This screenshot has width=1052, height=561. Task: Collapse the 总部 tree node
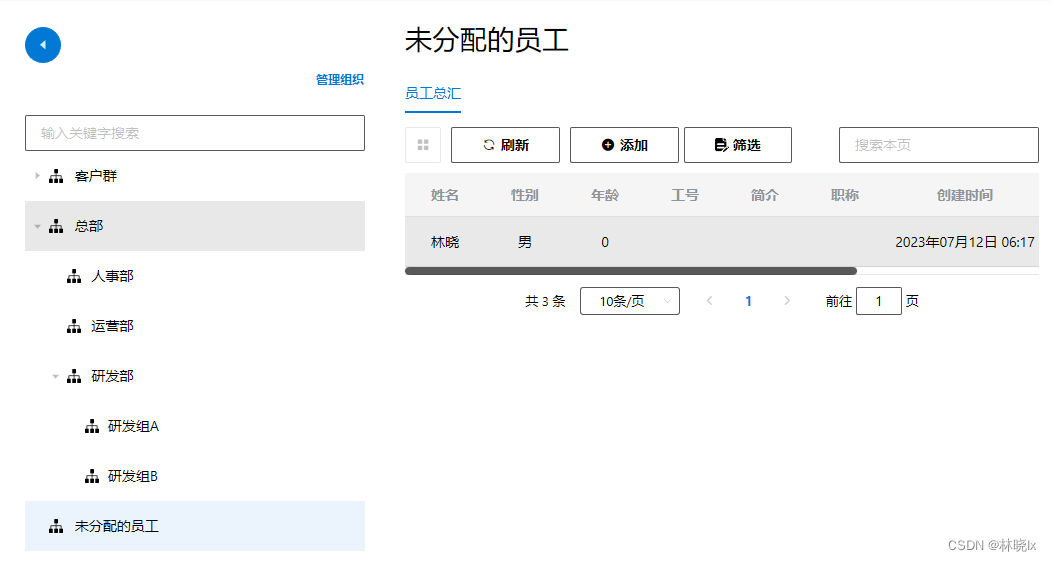[x=38, y=226]
